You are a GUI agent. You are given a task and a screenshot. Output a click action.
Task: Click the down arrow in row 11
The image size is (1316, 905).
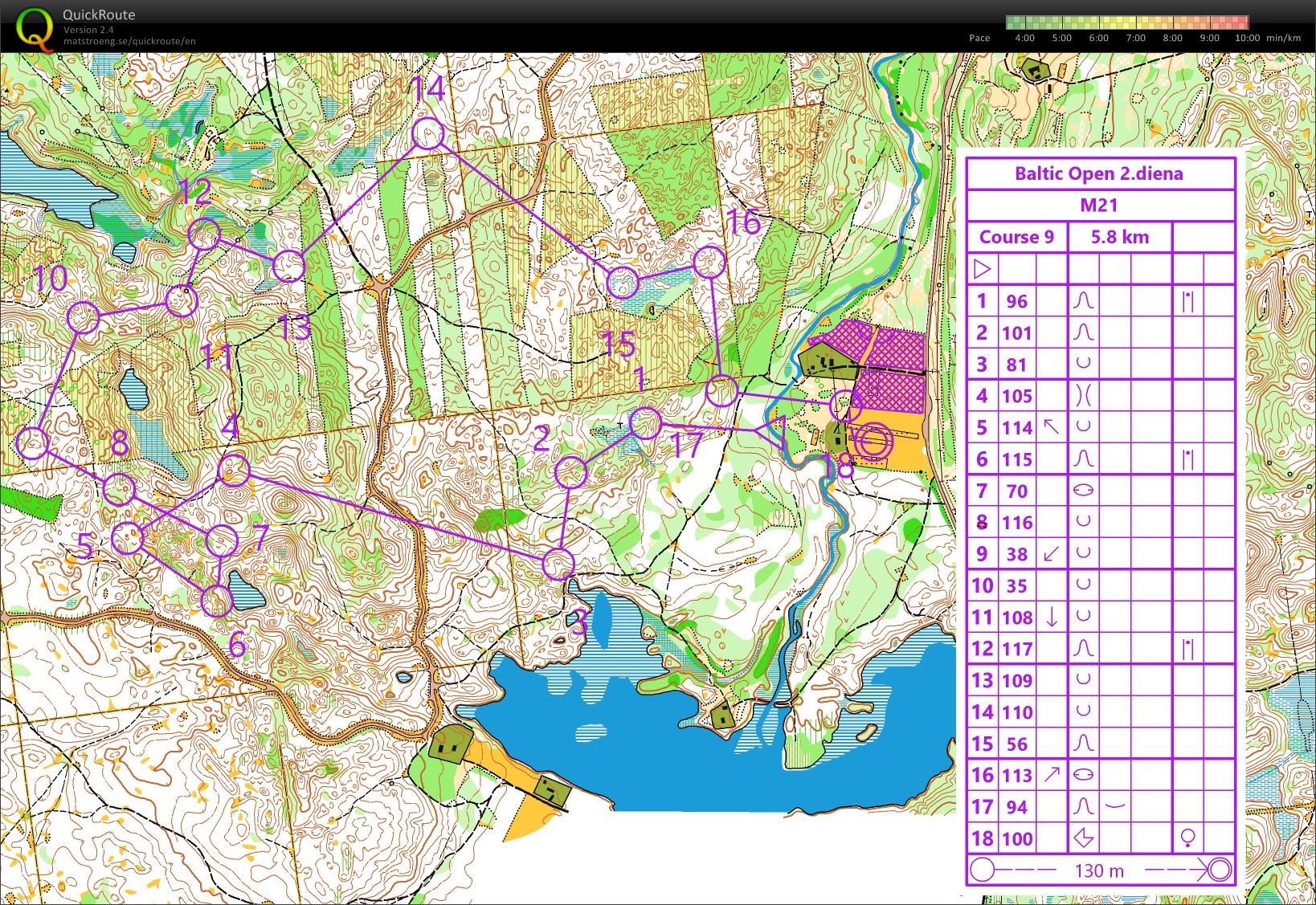point(1052,617)
